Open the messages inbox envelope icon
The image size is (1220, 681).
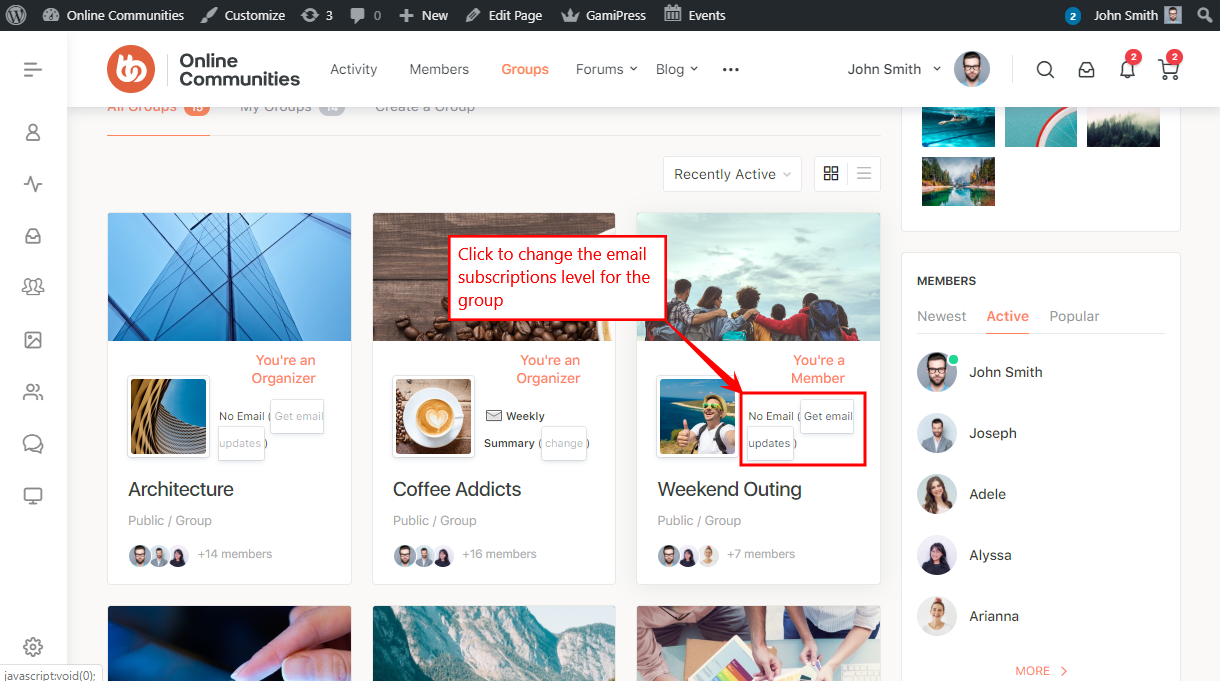(1086, 69)
